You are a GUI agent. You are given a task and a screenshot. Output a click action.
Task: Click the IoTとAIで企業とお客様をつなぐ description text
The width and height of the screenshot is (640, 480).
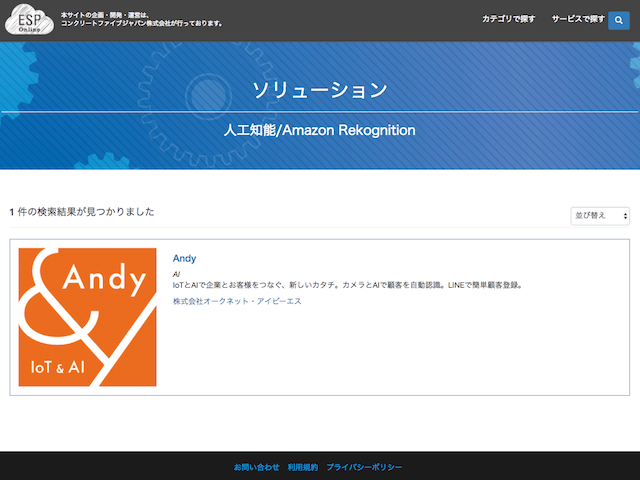(348, 285)
